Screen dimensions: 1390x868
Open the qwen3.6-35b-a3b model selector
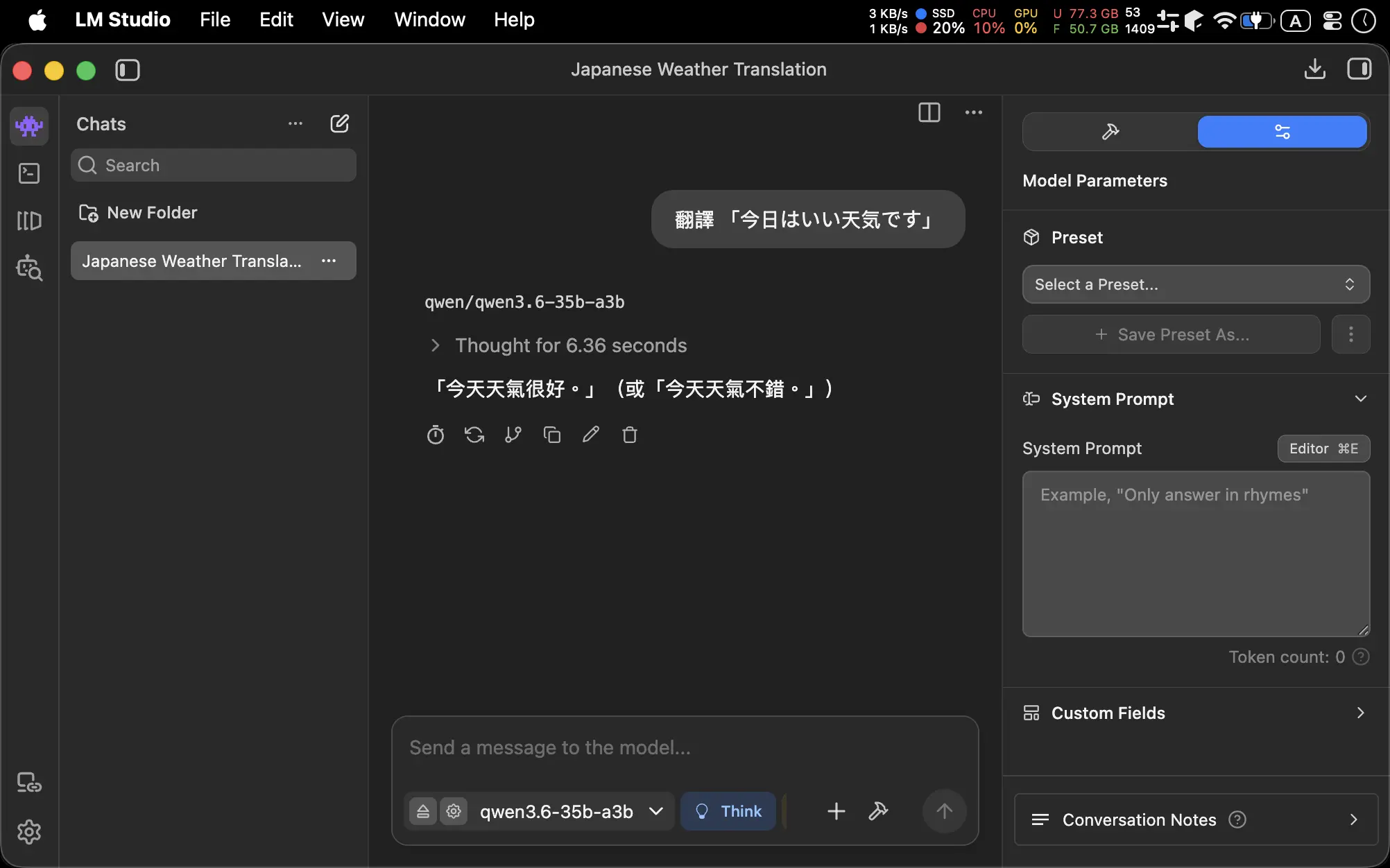[571, 811]
